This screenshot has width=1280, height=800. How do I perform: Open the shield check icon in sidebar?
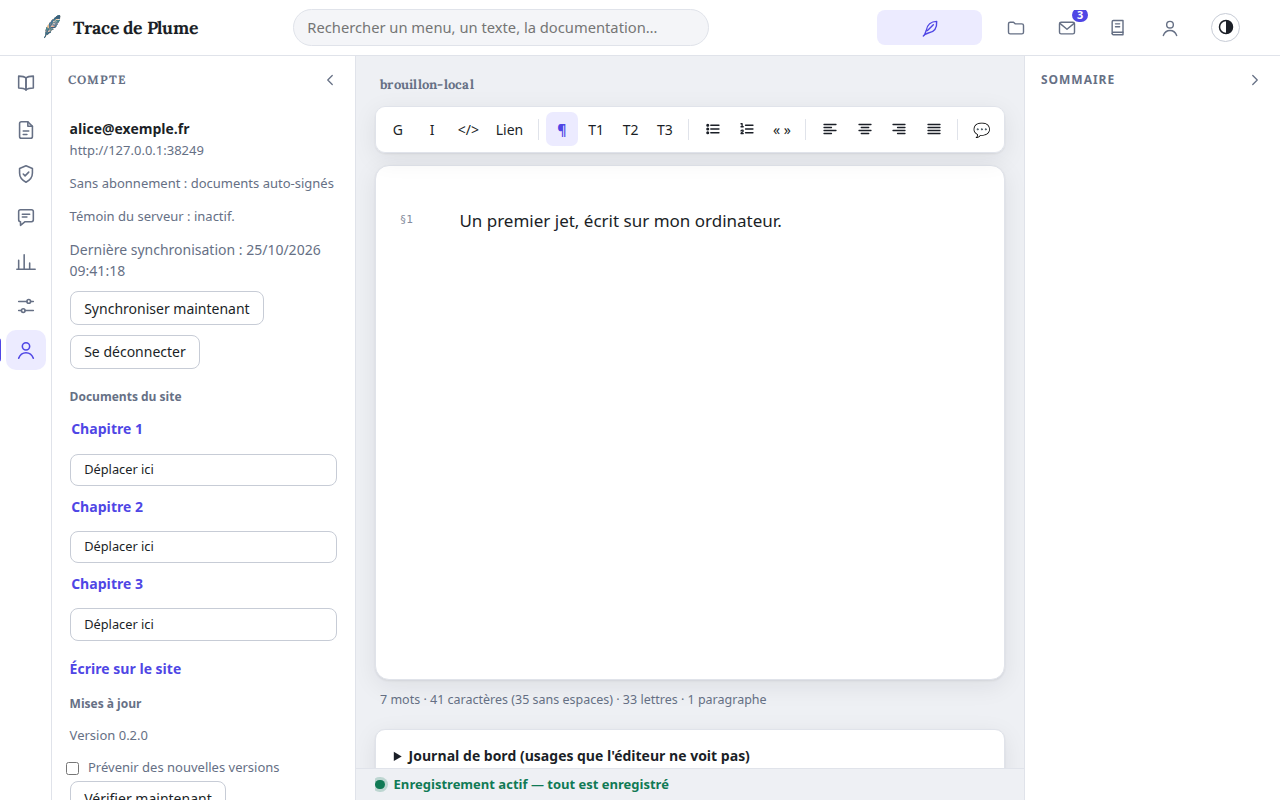pyautogui.click(x=26, y=174)
